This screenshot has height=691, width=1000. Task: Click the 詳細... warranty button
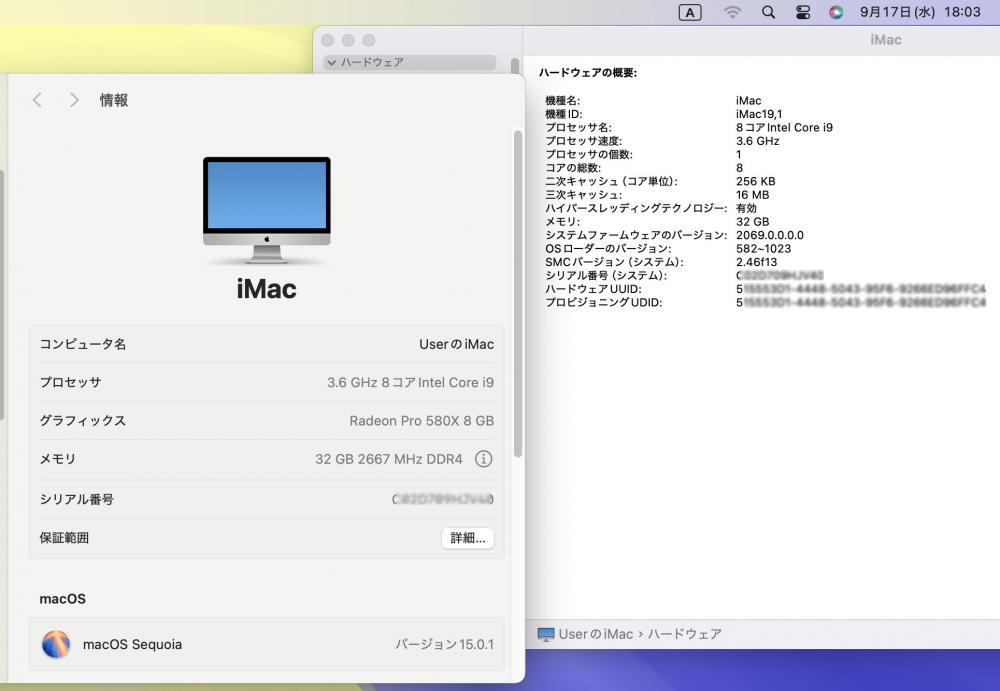467,538
